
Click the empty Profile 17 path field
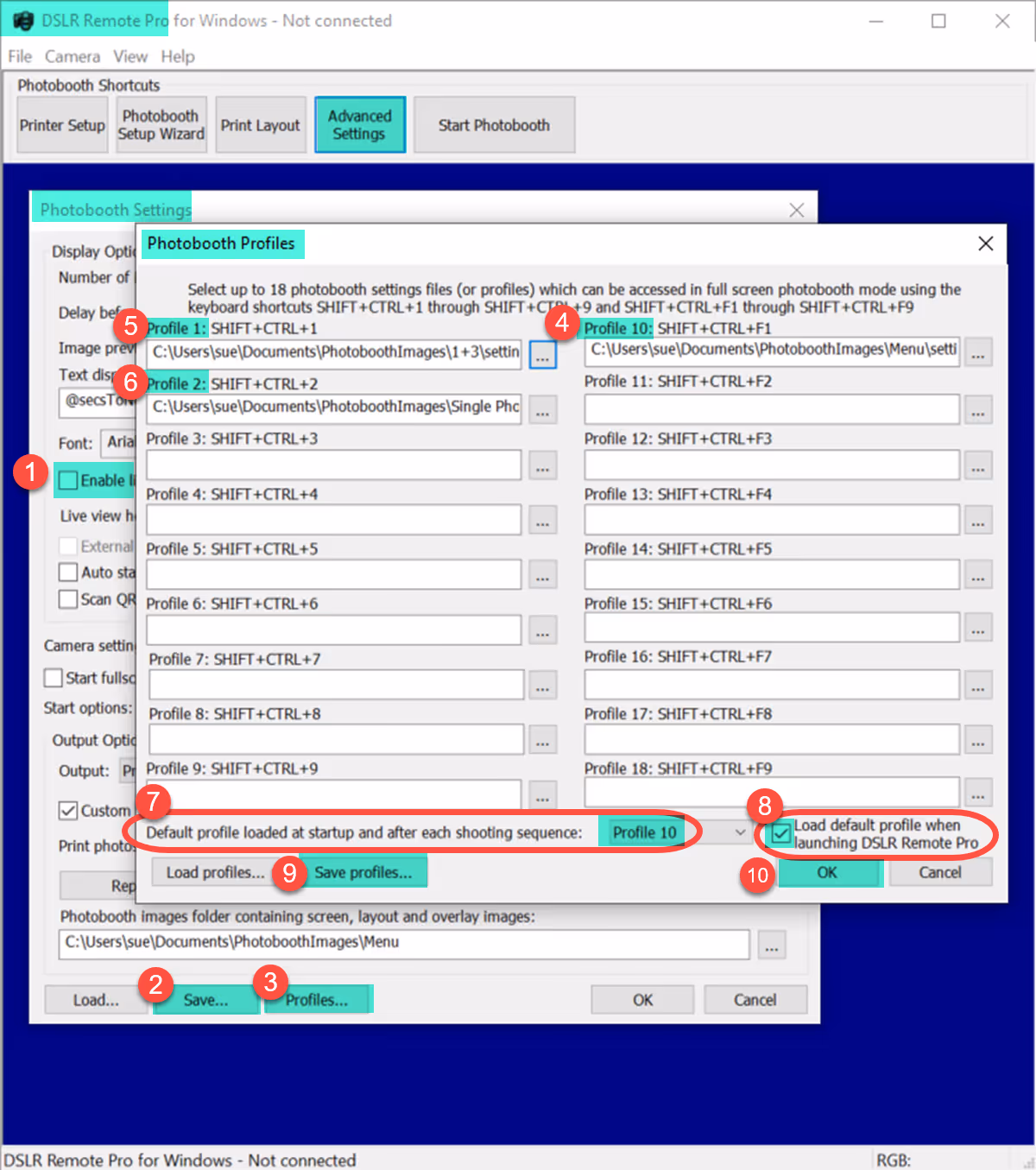pos(772,739)
